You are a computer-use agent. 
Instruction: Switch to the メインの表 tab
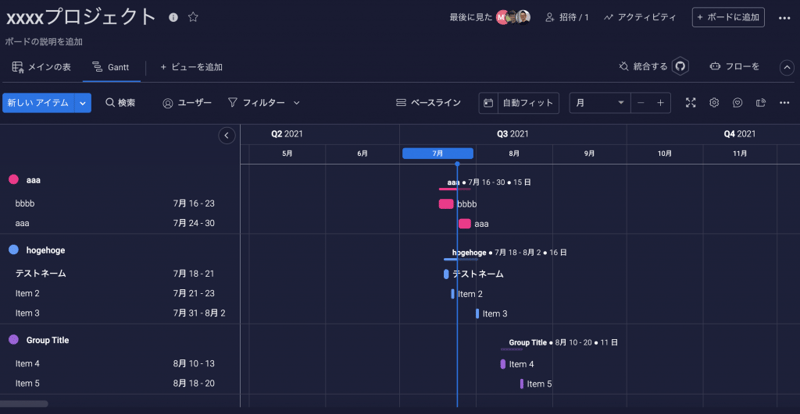click(x=41, y=67)
